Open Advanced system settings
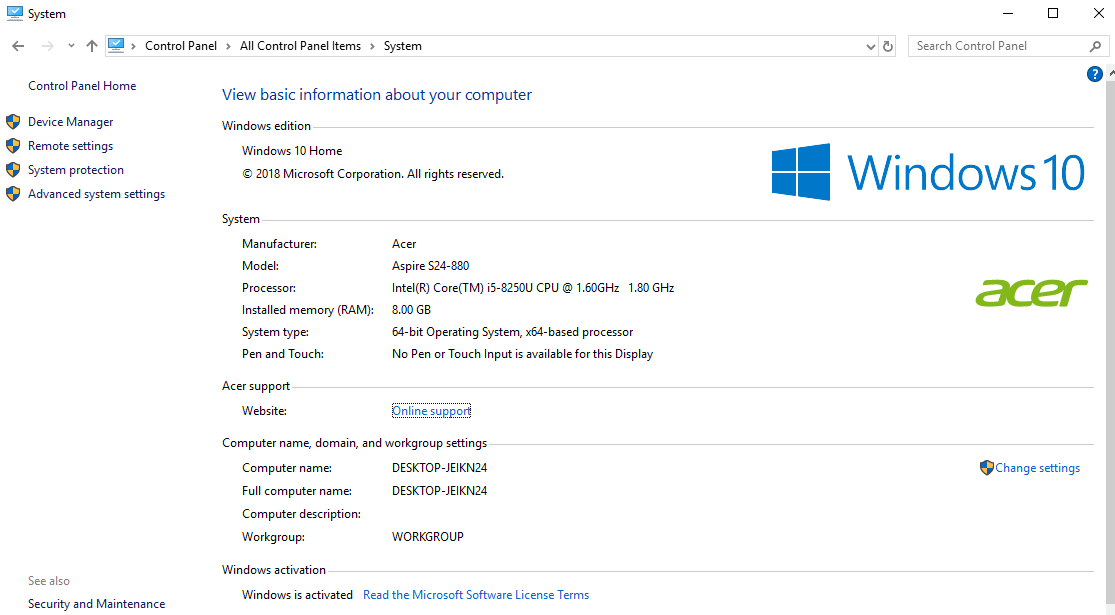 point(96,194)
